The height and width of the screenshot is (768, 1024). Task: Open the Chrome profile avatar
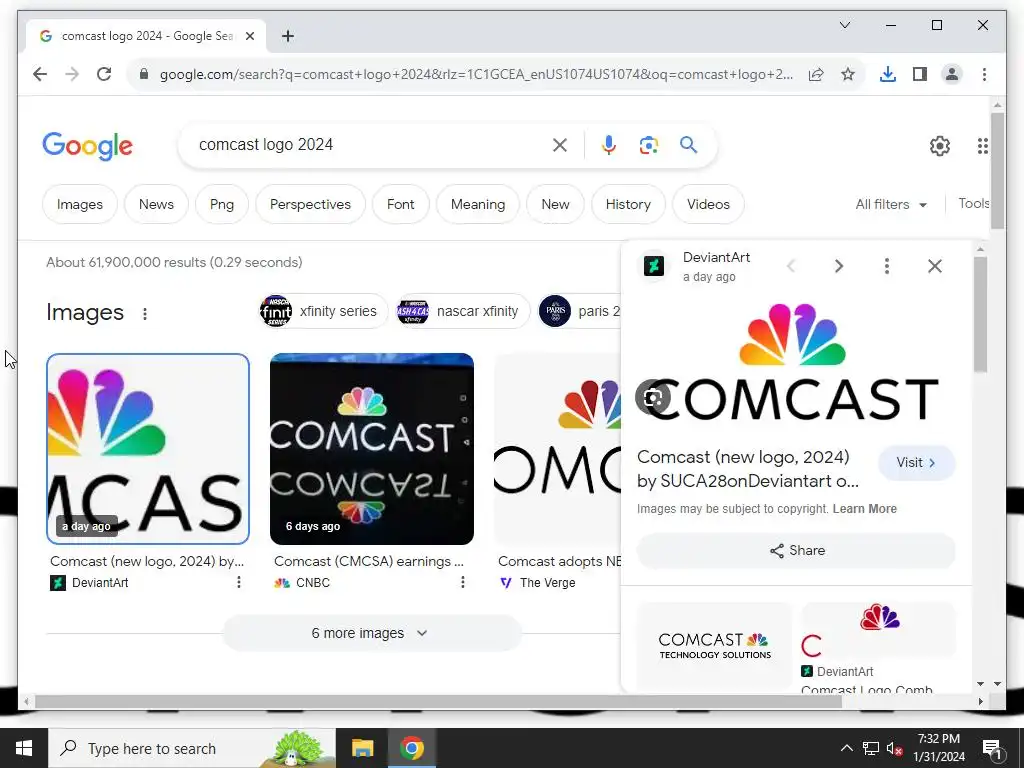tap(952, 74)
